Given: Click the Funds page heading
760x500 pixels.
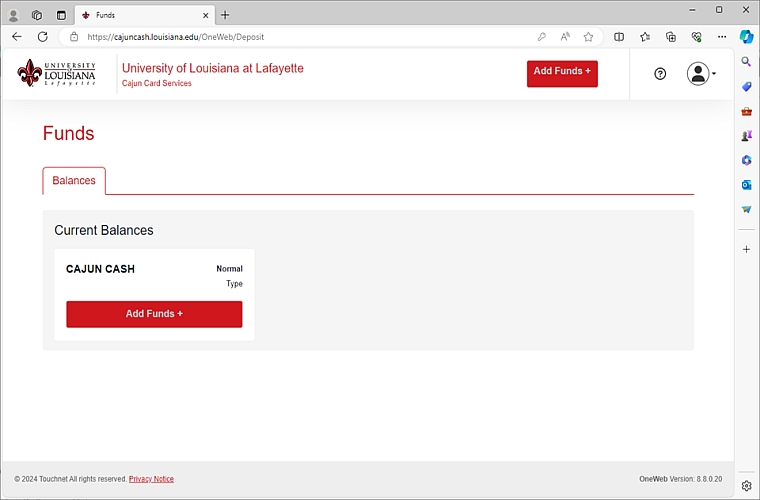Looking at the screenshot, I should tap(68, 133).
